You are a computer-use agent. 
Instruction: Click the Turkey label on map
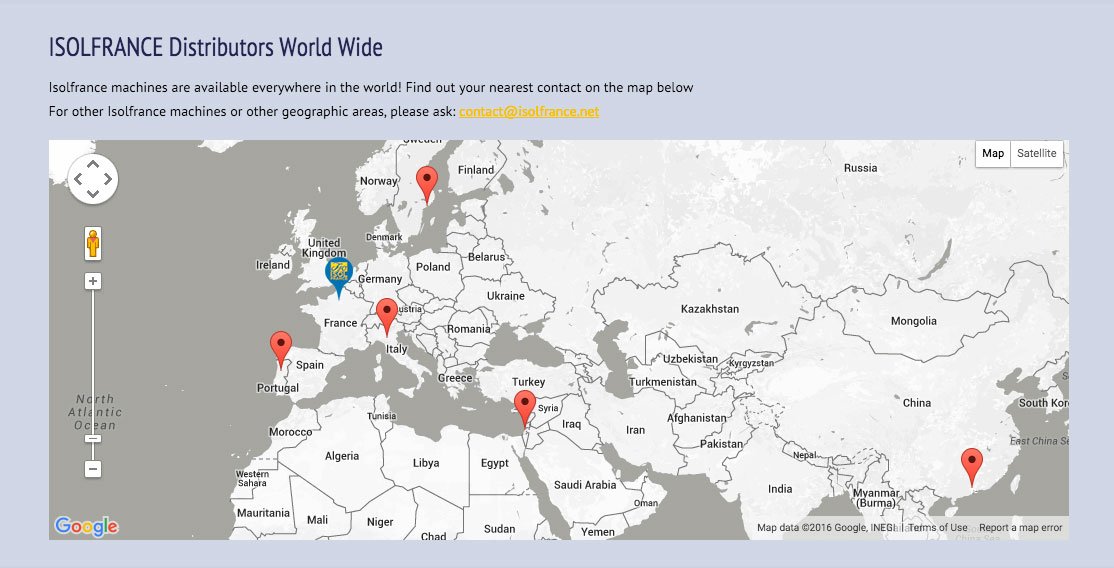[529, 382]
